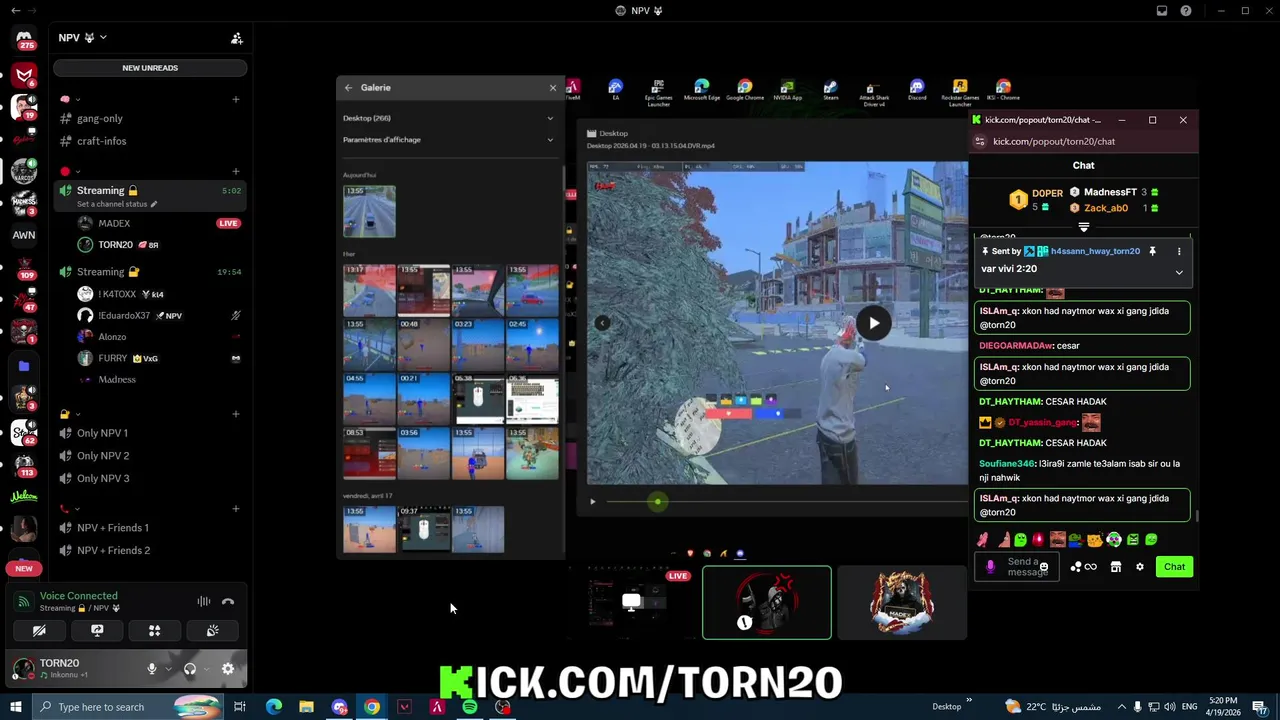The image size is (1280, 720).
Task: Collapse the lock emoji category
Action: 70,414
